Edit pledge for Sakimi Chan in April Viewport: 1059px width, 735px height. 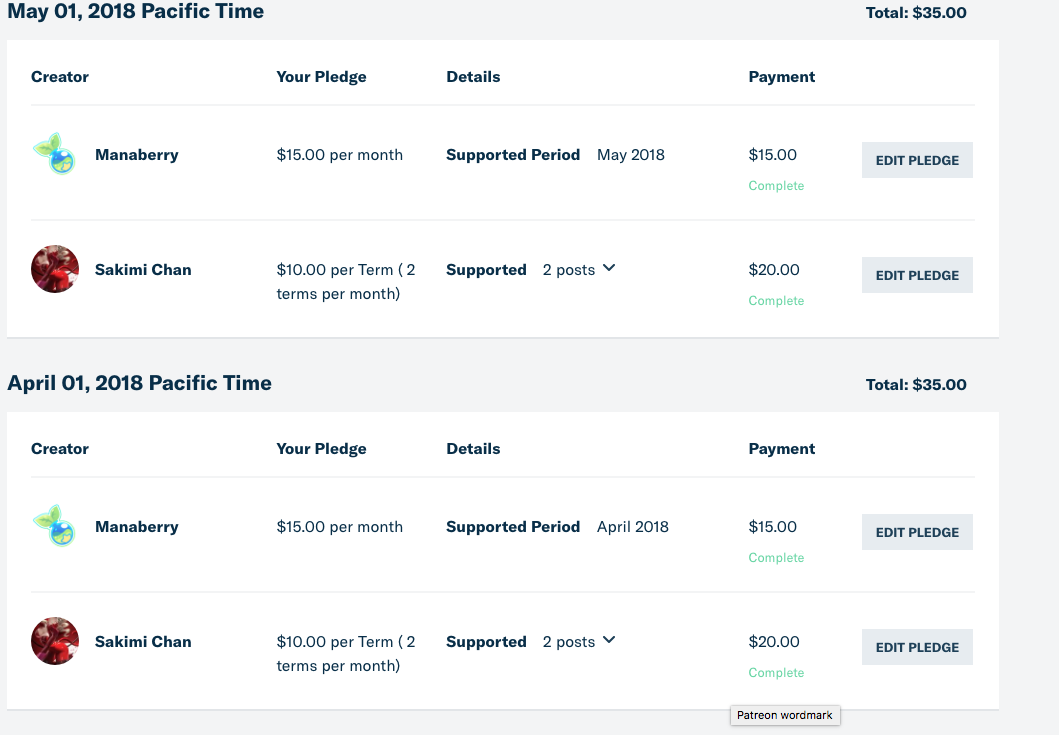(917, 647)
